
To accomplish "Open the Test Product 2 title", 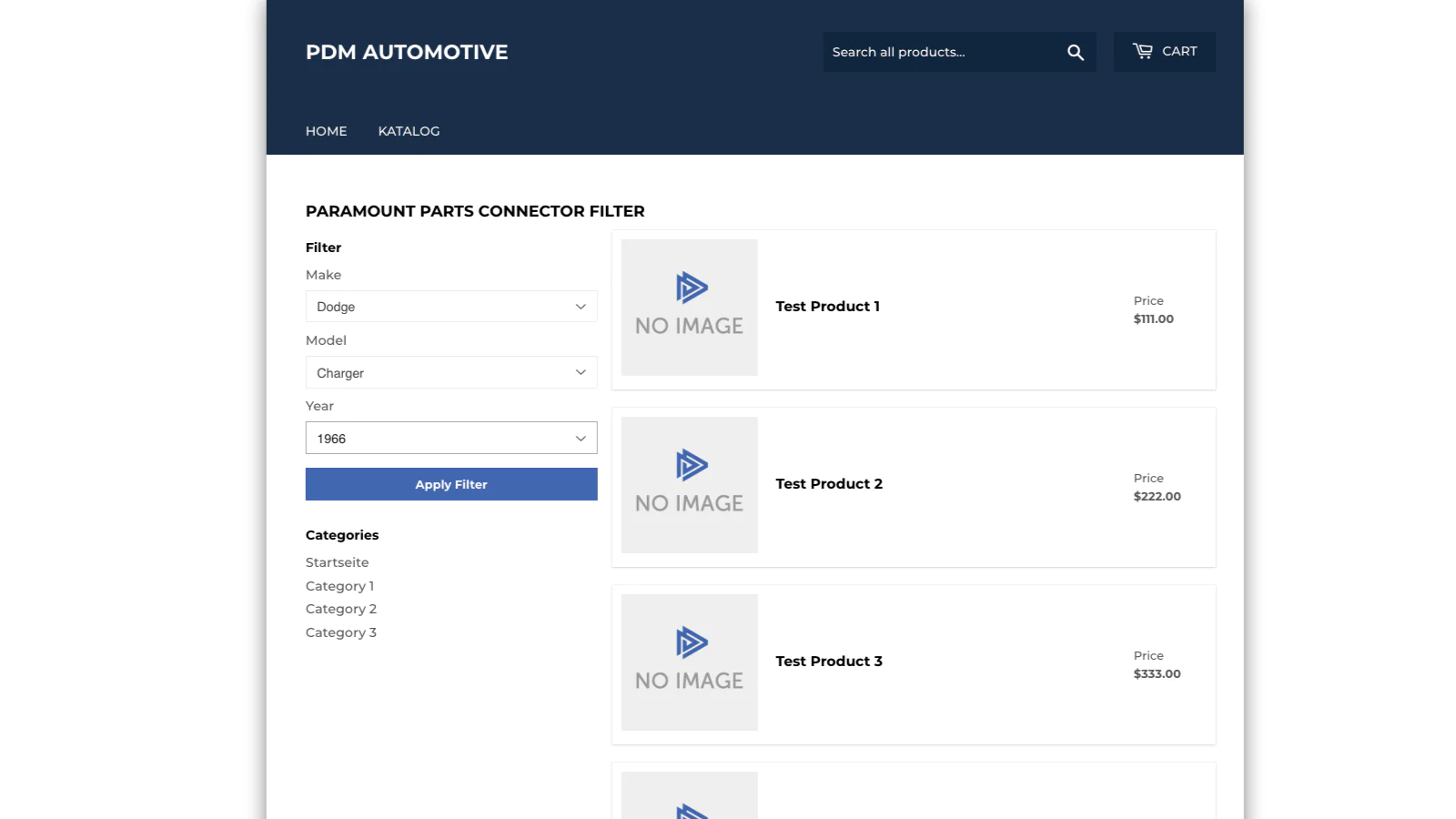I will pyautogui.click(x=828, y=484).
